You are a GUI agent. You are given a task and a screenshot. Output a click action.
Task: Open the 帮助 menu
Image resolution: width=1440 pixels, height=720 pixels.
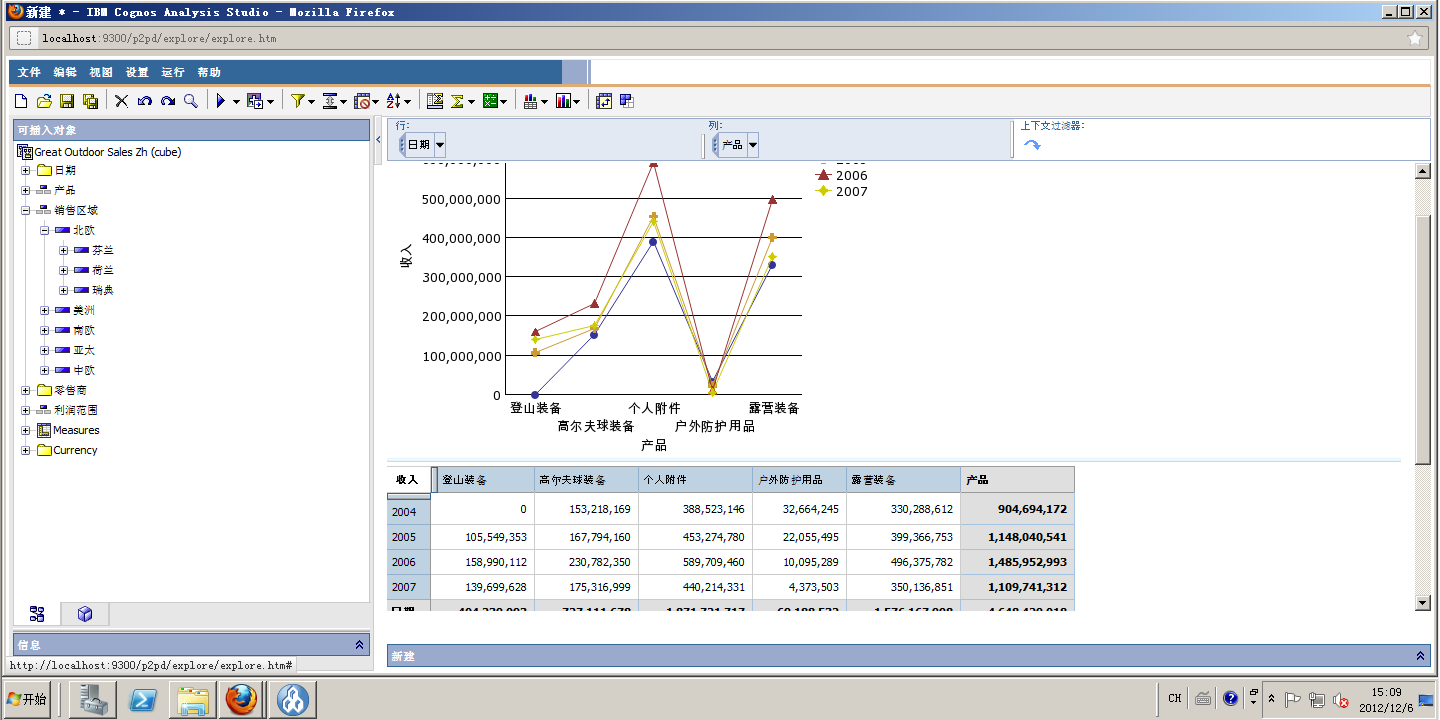pos(209,72)
